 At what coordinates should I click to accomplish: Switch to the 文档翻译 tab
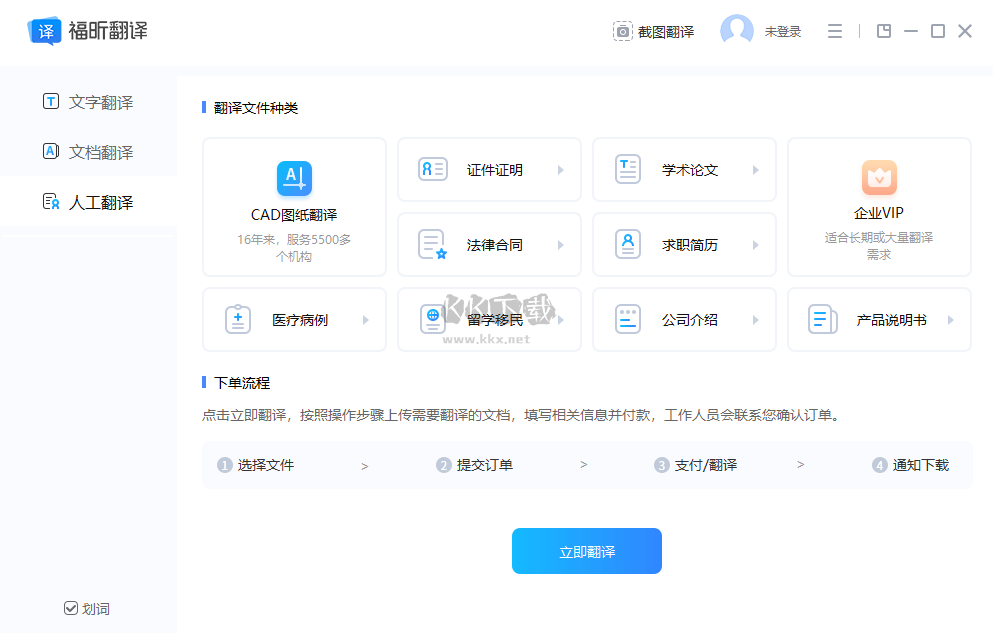(x=88, y=151)
